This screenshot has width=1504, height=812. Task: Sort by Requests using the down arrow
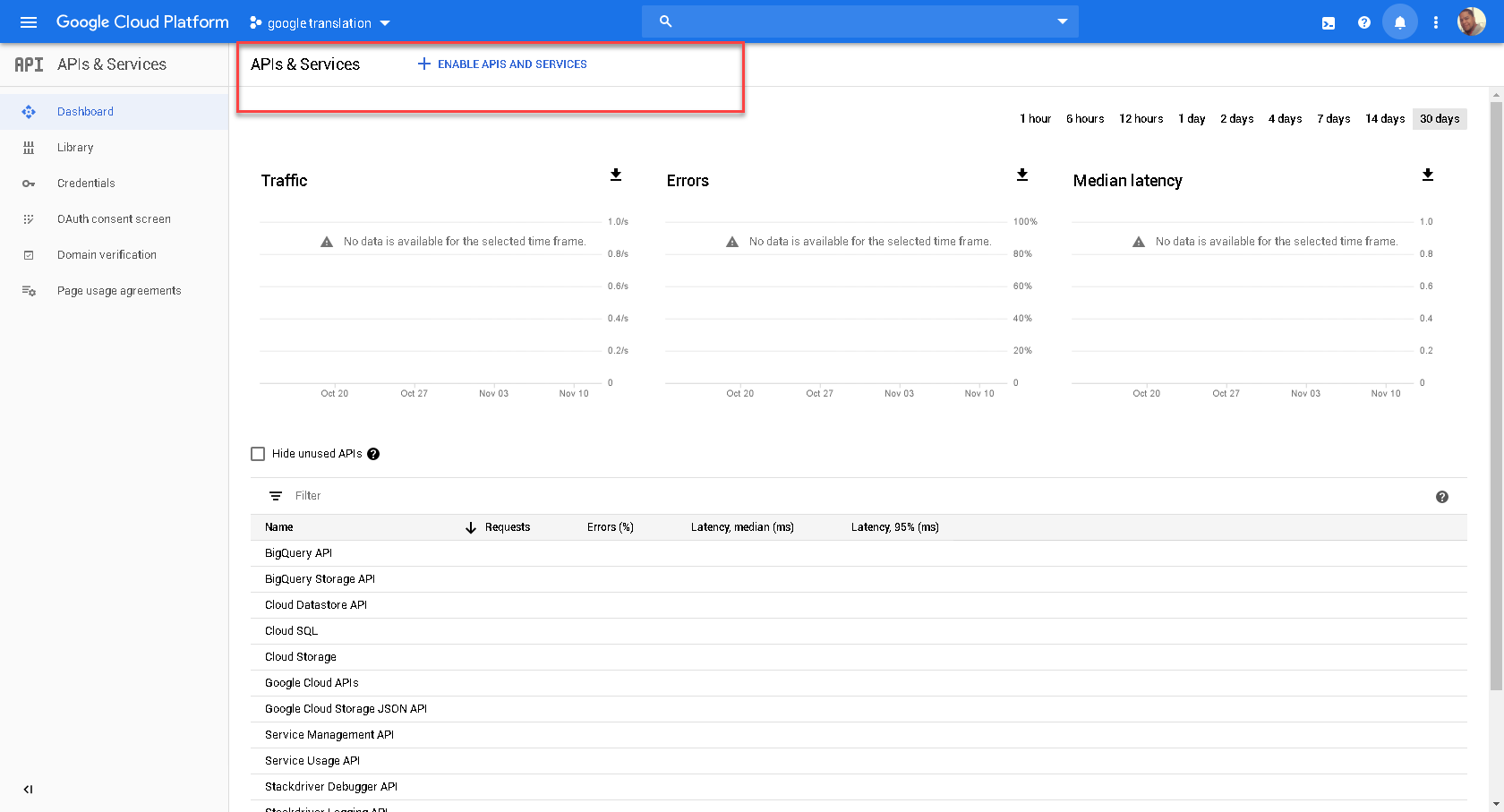[x=471, y=527]
